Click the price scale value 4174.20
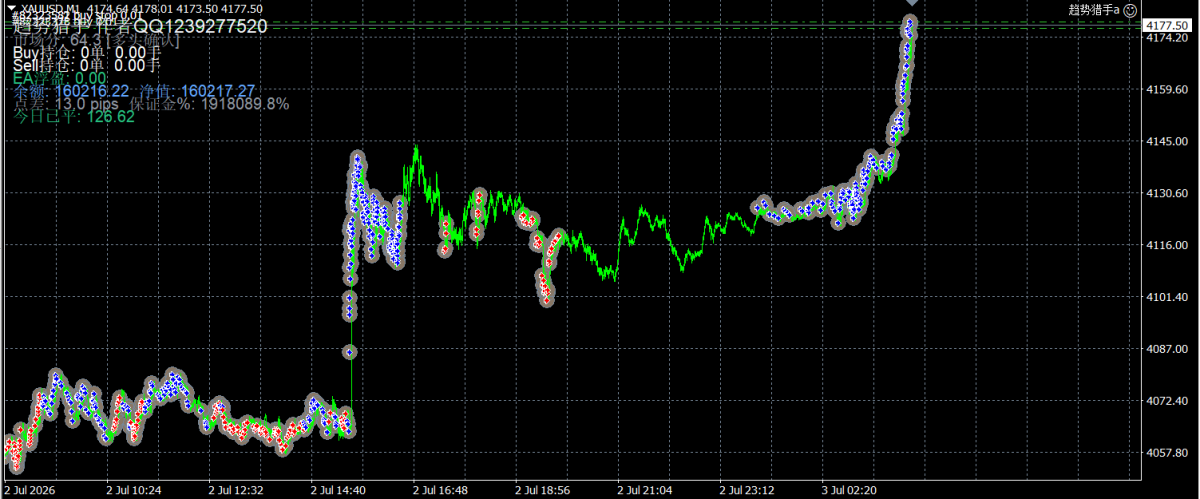The height and width of the screenshot is (499, 1200). [x=1166, y=38]
